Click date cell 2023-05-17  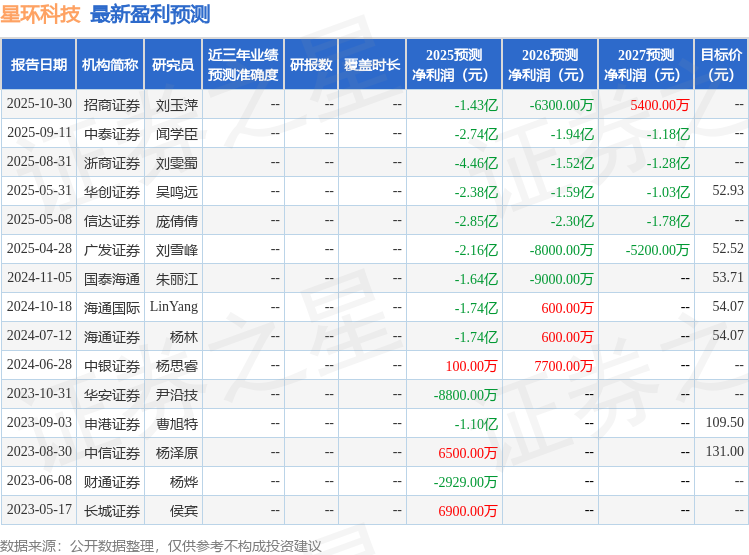[39, 510]
